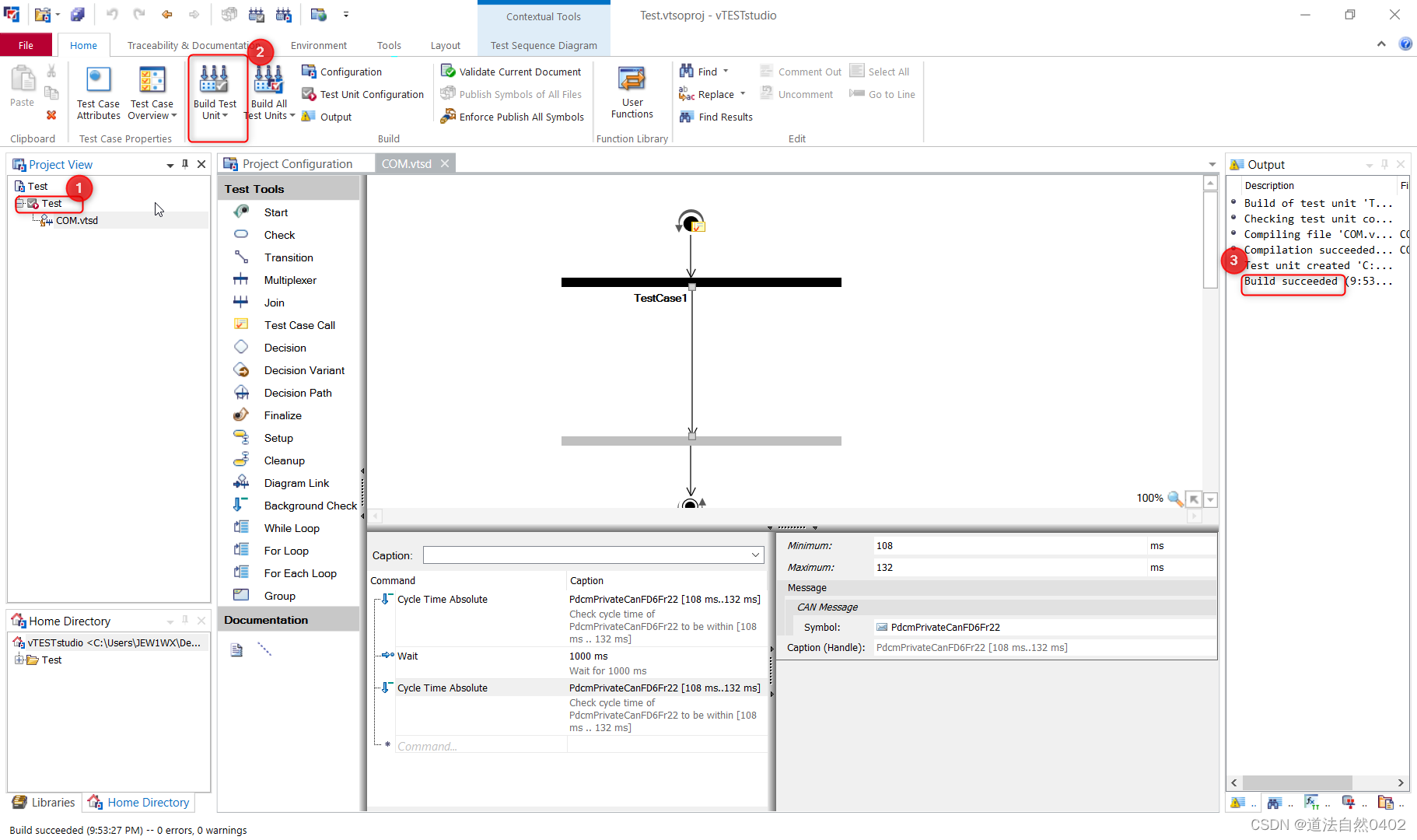Screen dimensions: 1417x840
Task: Switch to the Environment ribbon tab
Action: tap(318, 45)
